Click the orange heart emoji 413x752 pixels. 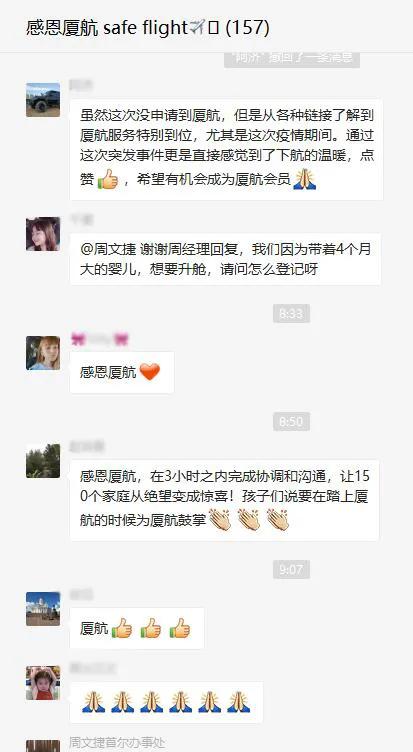click(150, 372)
